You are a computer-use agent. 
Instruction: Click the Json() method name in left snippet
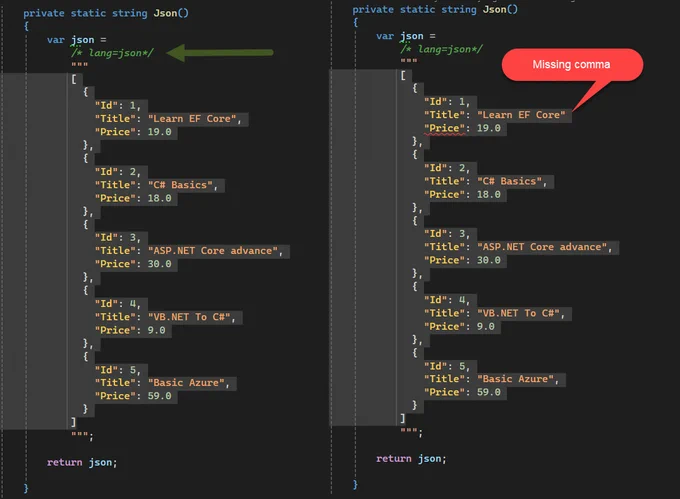pos(171,13)
